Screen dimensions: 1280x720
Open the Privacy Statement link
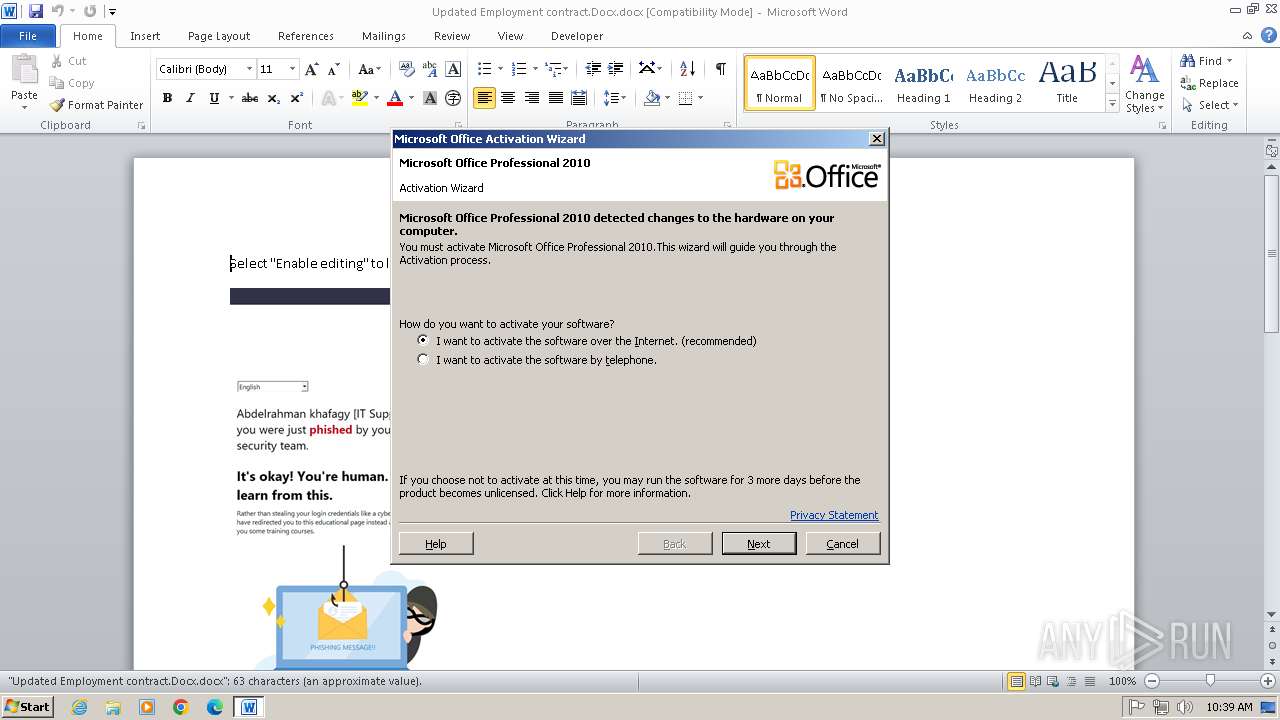[x=834, y=515]
